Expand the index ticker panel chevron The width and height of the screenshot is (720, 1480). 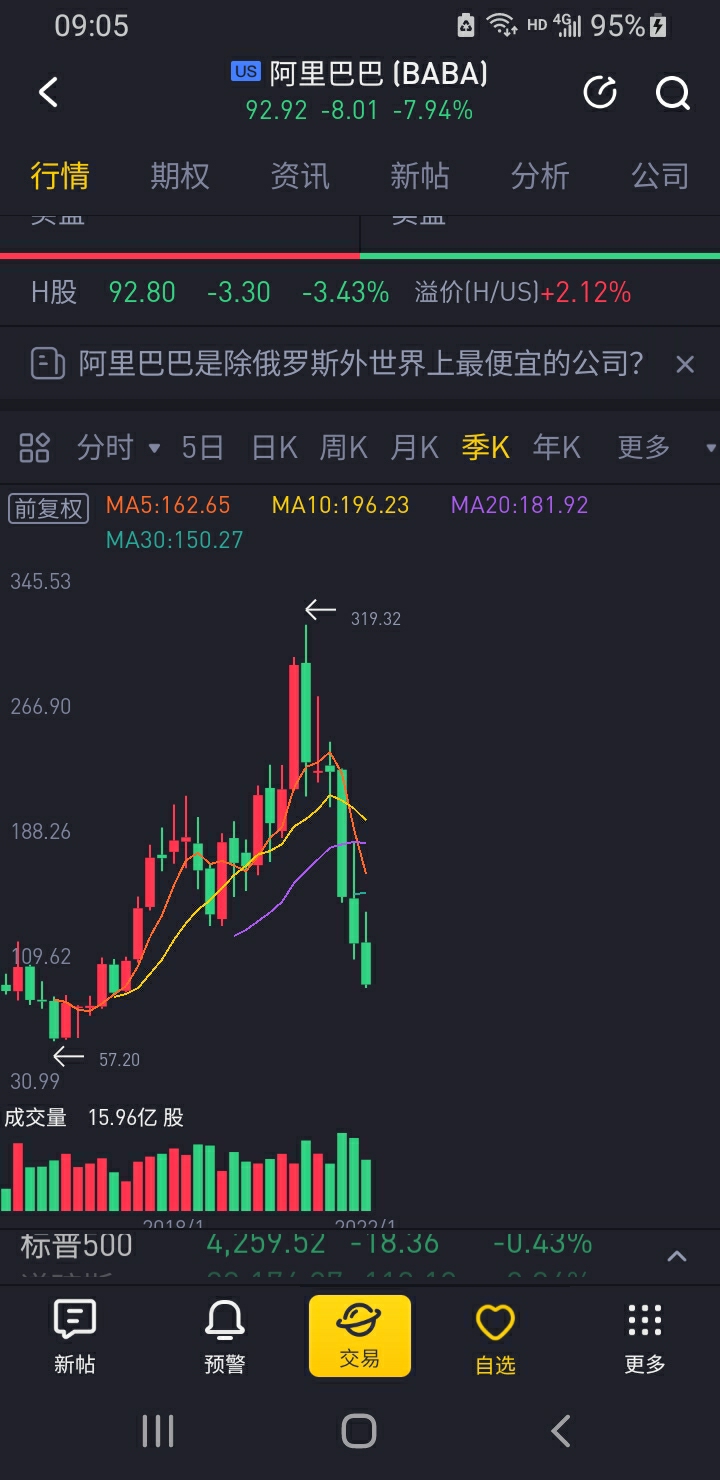677,1256
